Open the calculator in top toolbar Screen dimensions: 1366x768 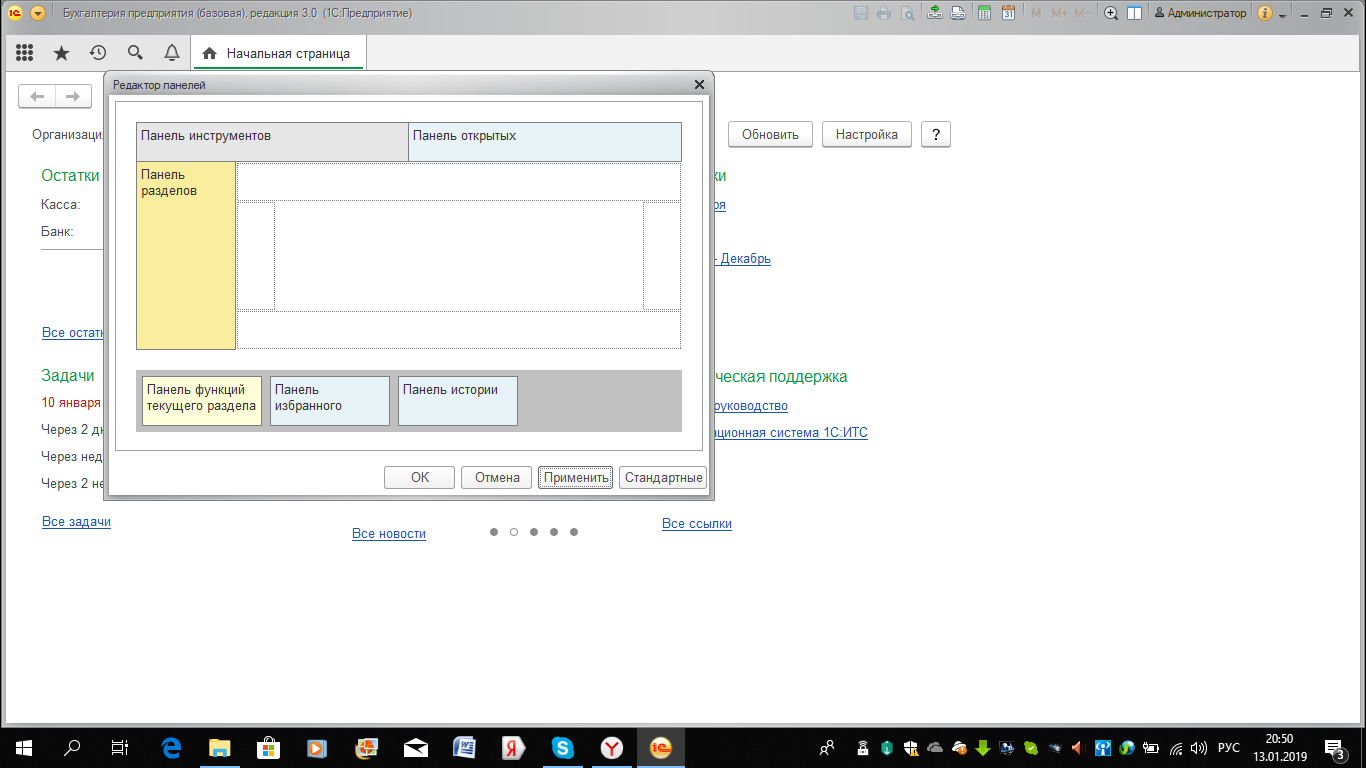[984, 13]
